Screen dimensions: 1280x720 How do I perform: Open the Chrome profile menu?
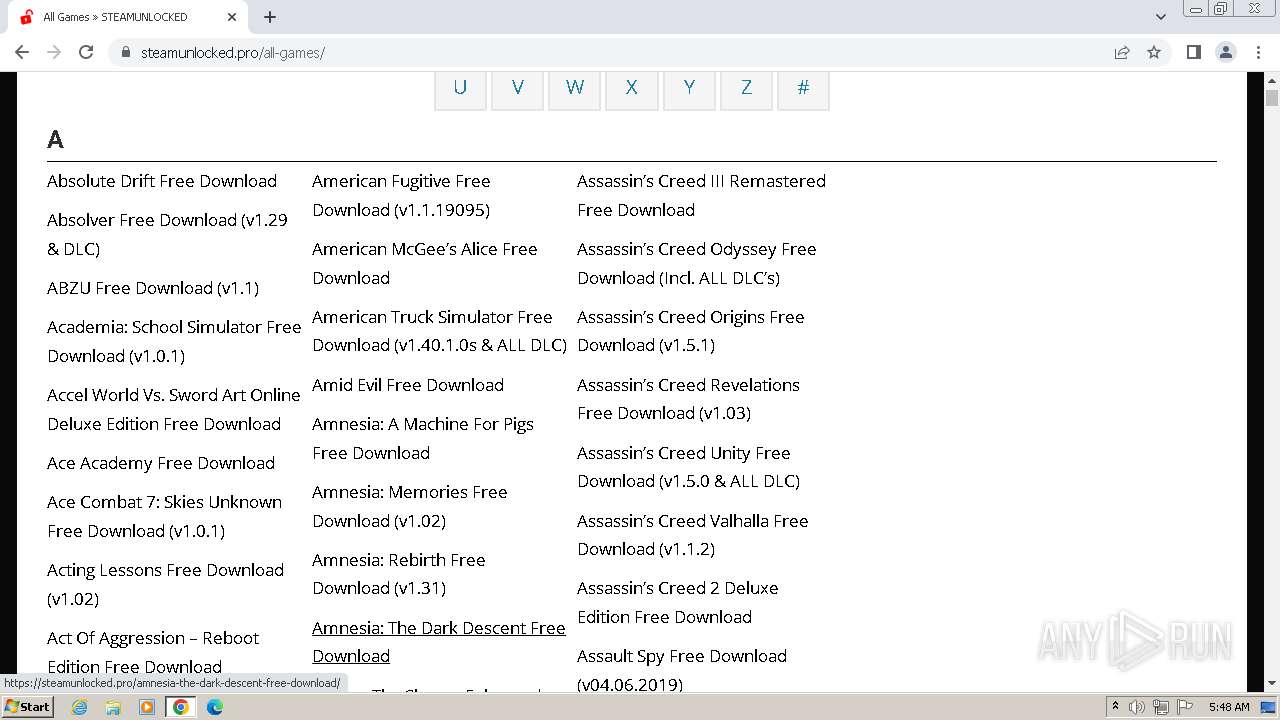[x=1226, y=52]
